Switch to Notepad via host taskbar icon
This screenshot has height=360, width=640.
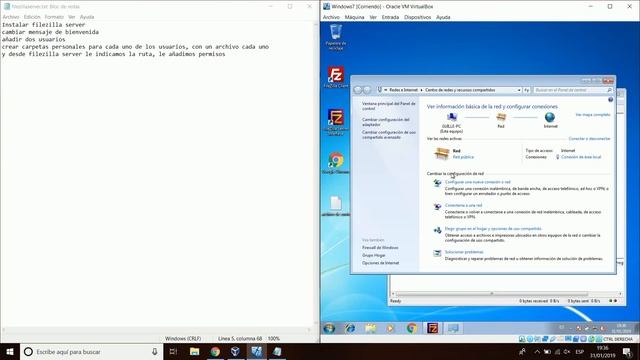pyautogui.click(x=277, y=352)
